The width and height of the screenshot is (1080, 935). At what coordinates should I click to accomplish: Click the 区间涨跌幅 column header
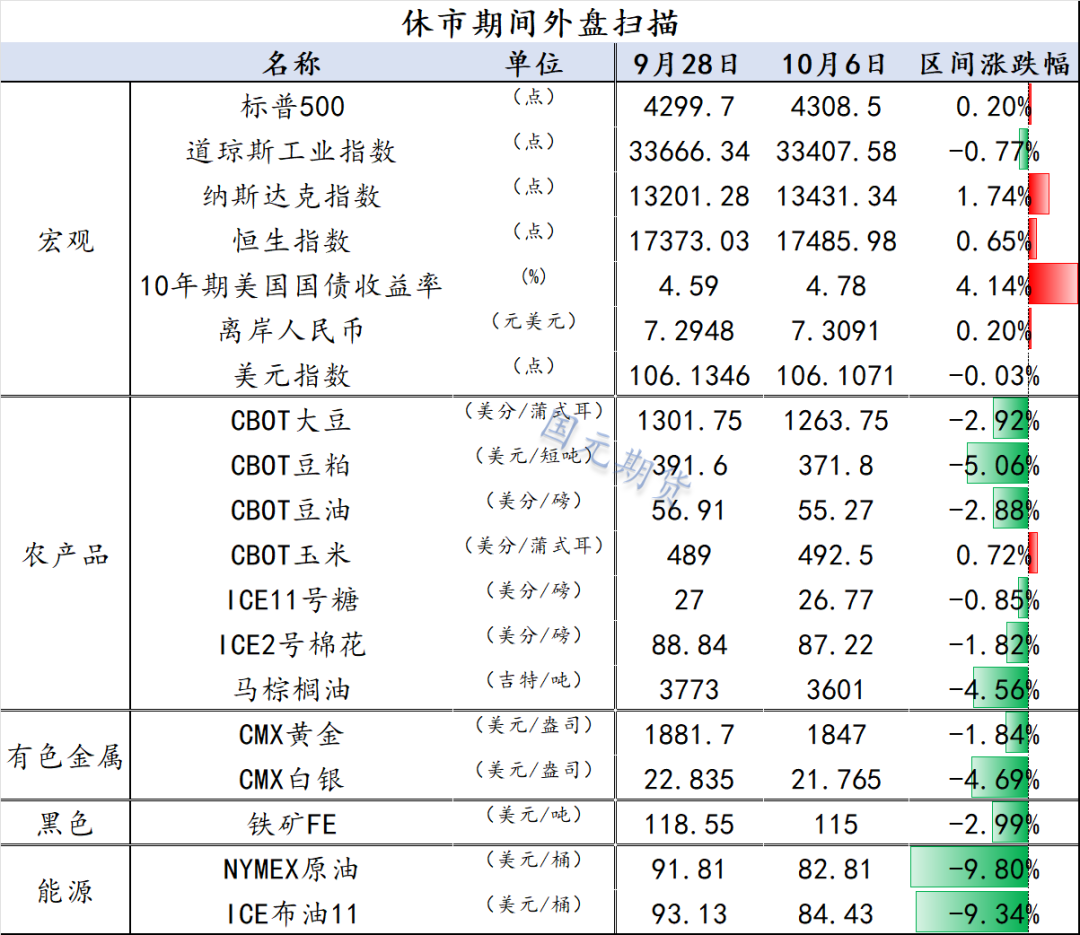(x=995, y=64)
